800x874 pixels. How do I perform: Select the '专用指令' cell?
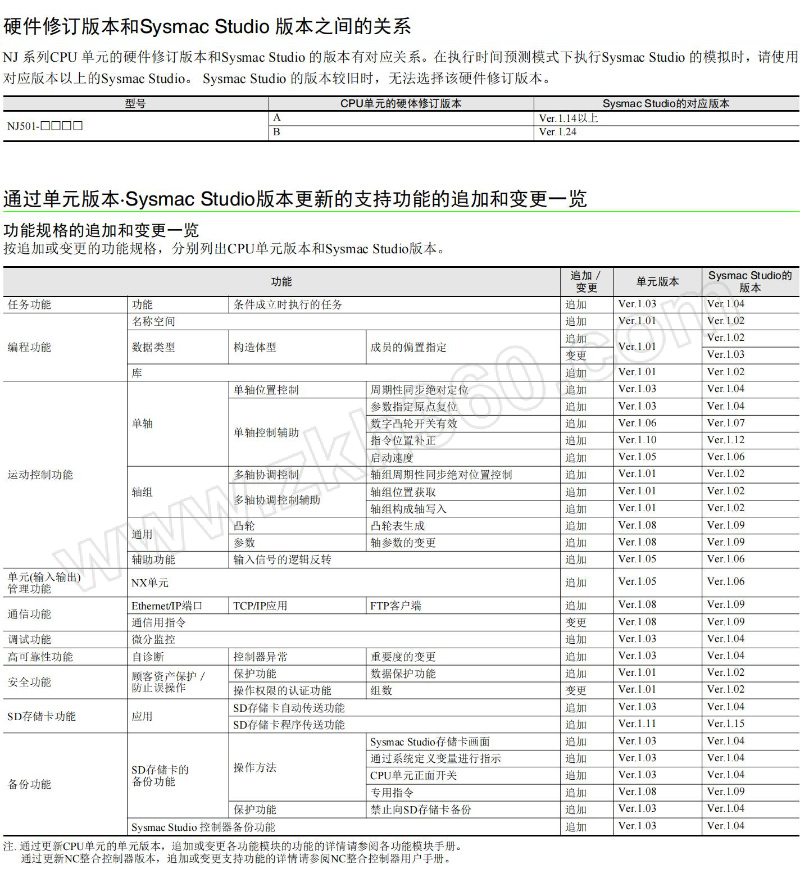click(x=392, y=793)
